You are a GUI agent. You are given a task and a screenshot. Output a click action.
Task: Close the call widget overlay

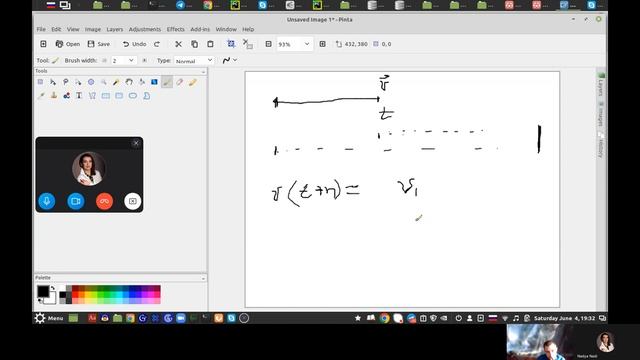tap(136, 143)
